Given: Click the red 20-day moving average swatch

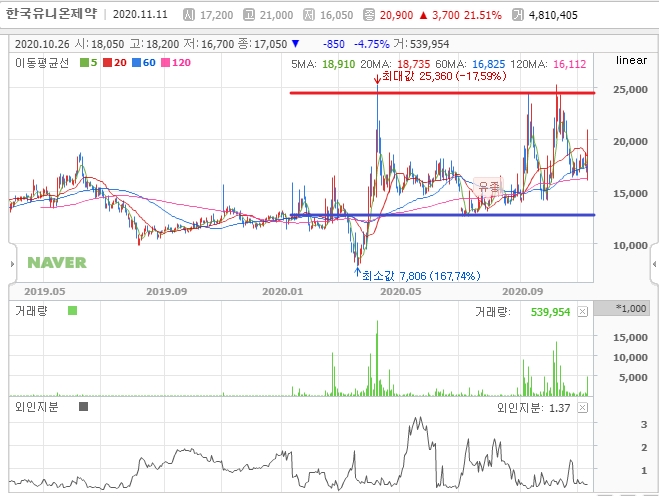Looking at the screenshot, I should click(x=107, y=63).
